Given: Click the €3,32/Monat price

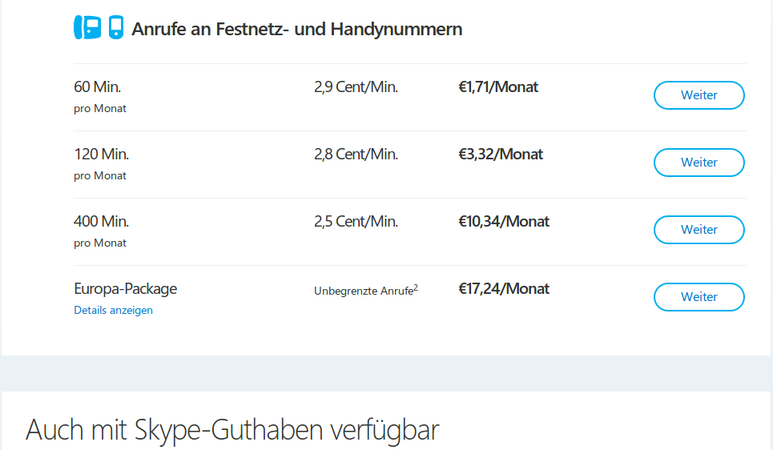Looking at the screenshot, I should tap(500, 154).
